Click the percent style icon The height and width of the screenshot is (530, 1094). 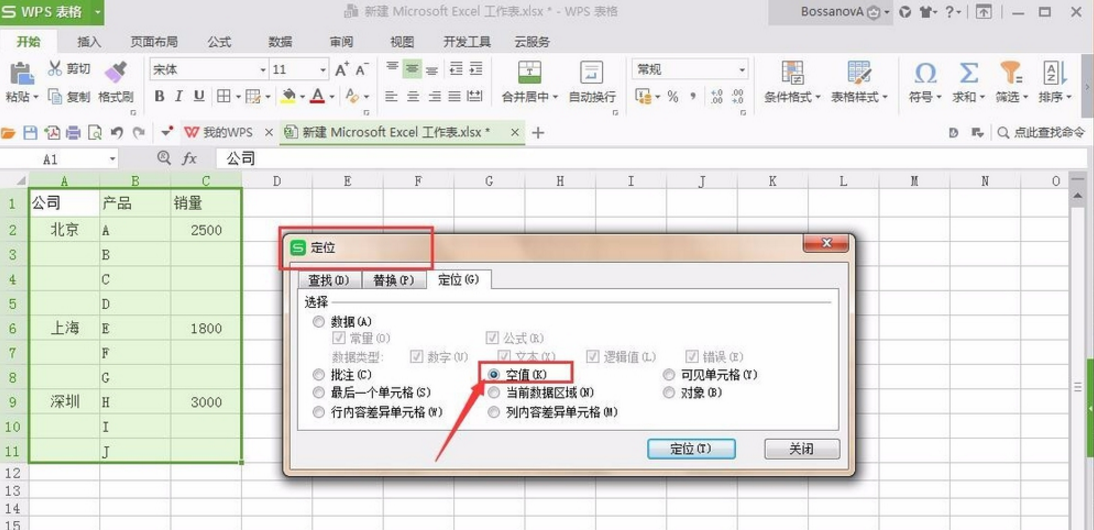coord(673,97)
